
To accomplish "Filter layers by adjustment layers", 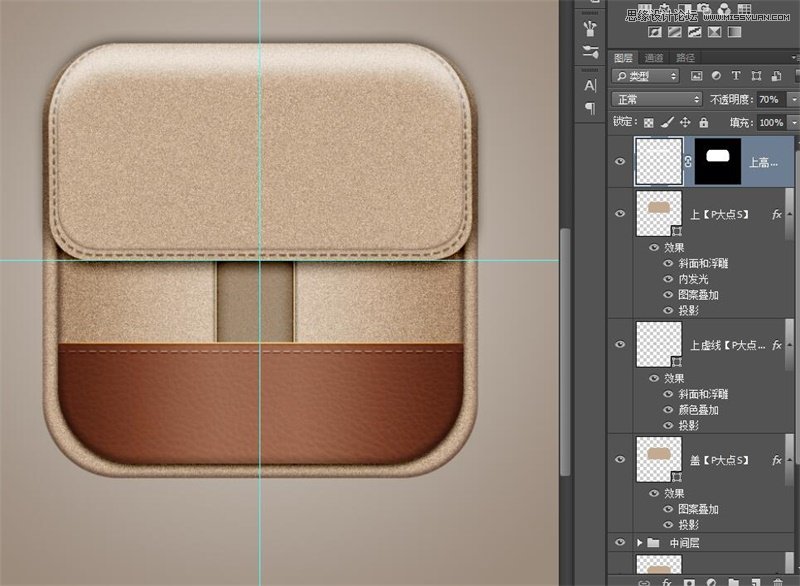I will click(716, 76).
